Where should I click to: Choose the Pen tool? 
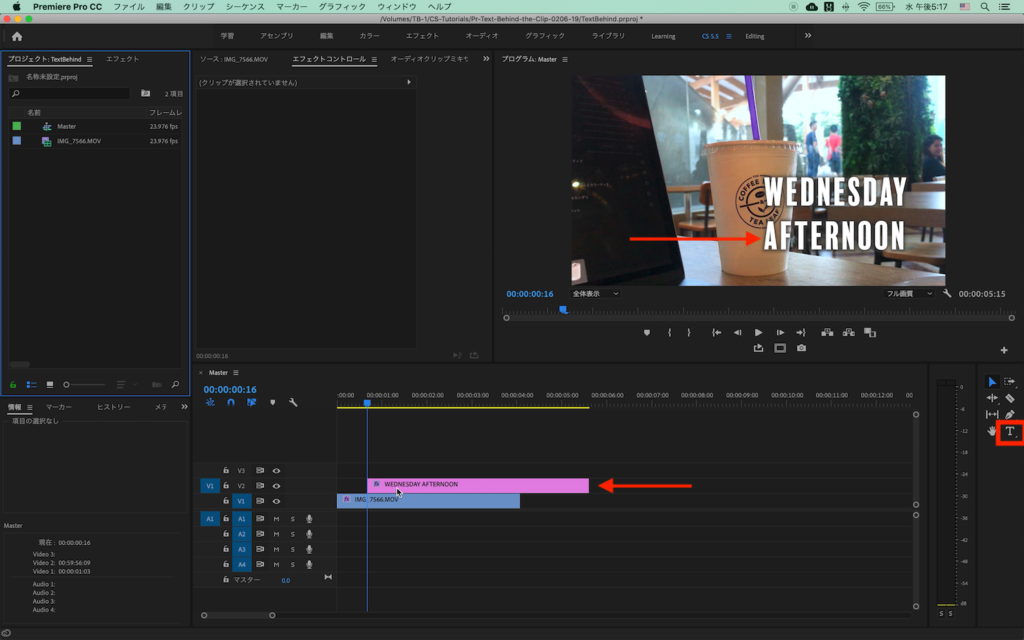(x=1009, y=414)
